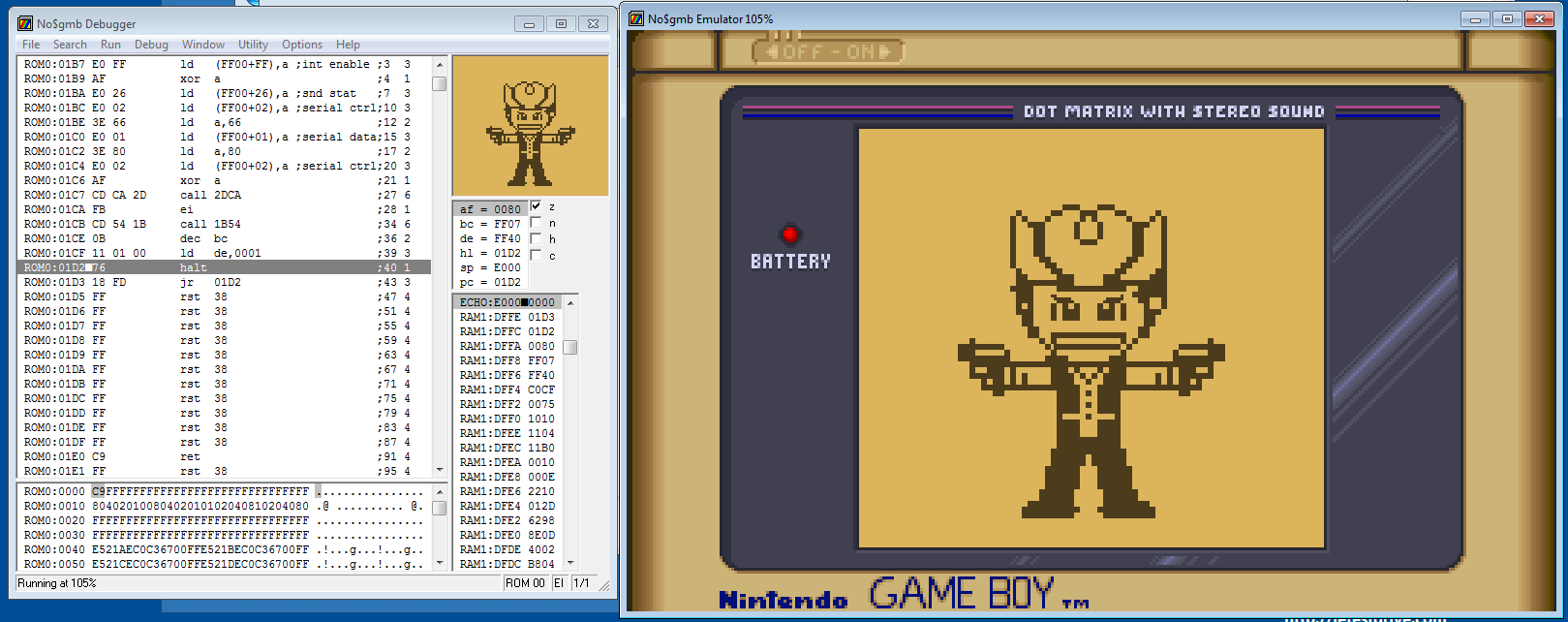Screen dimensions: 1568x622
Task: Select the ROM0:0010 memory dump row
Action: pyautogui.click(x=224, y=506)
